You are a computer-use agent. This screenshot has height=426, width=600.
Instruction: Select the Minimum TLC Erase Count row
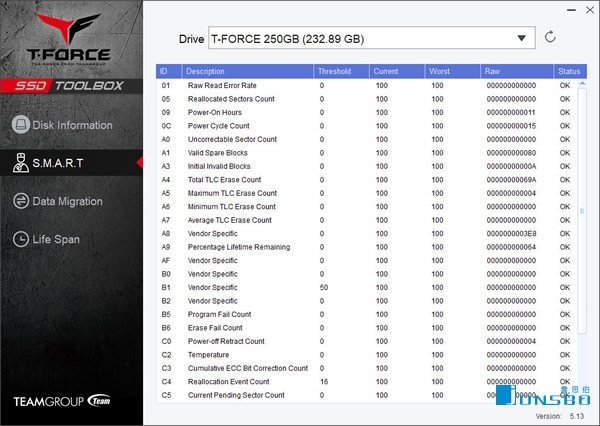coord(367,207)
